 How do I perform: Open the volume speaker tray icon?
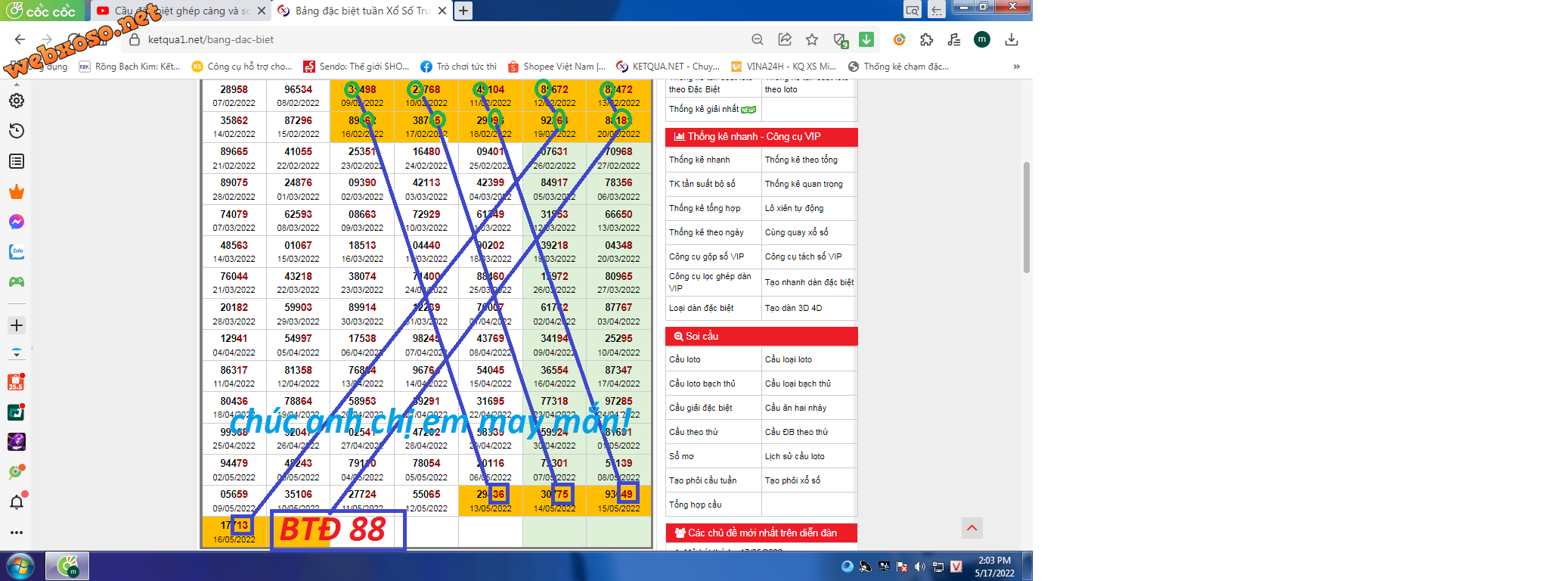[920, 567]
